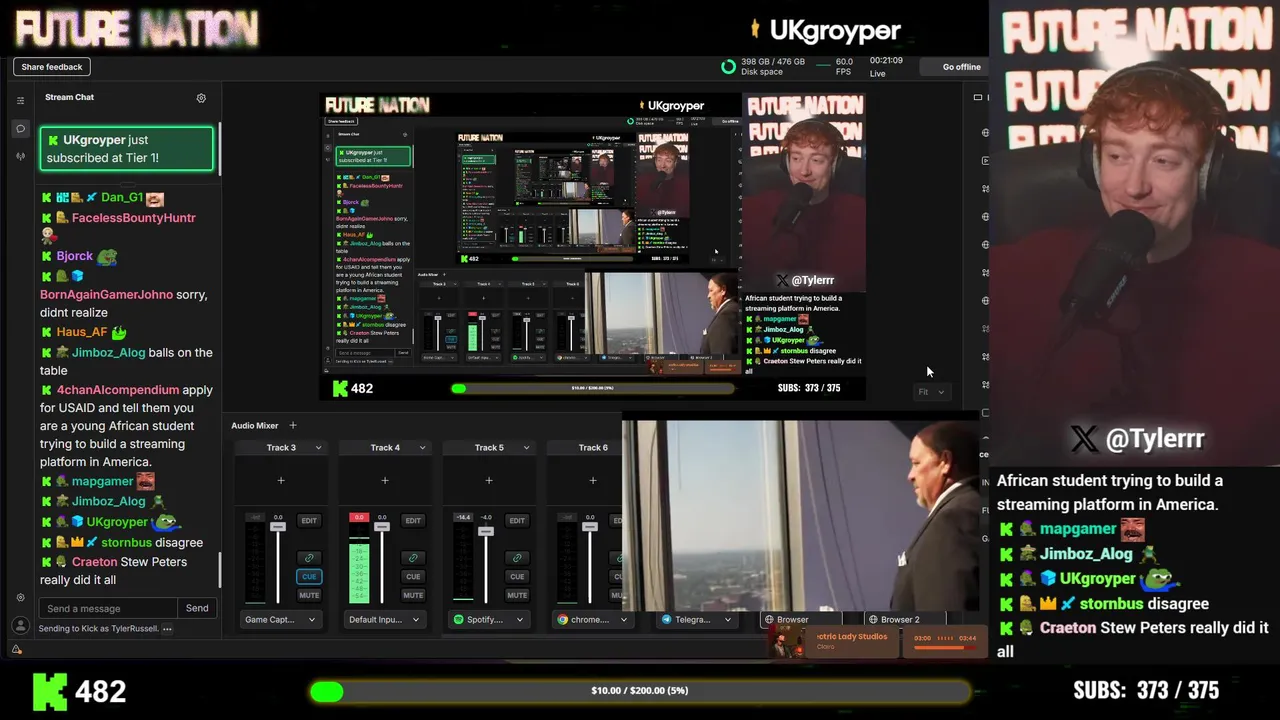This screenshot has height=720, width=1280.
Task: Click the pinned UKgroyper subscribed Tier 1 message
Action: pyautogui.click(x=127, y=148)
